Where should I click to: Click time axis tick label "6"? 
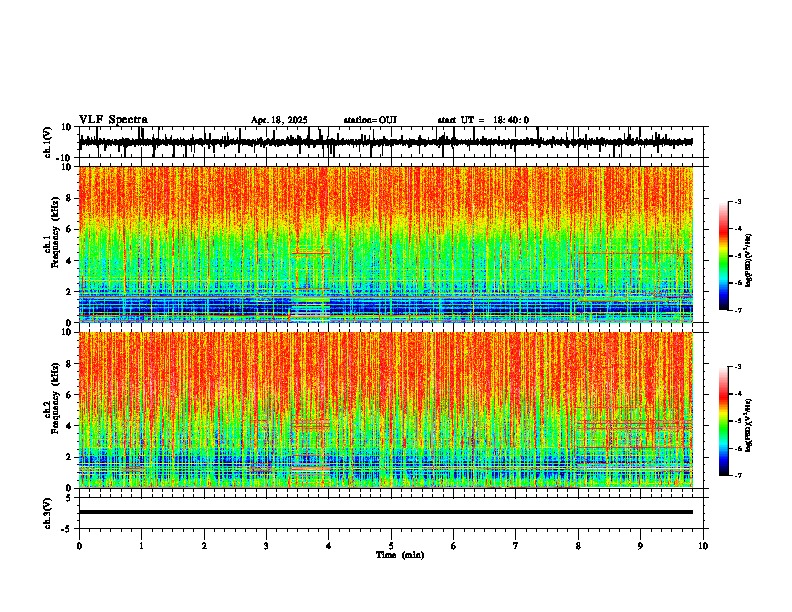(453, 546)
